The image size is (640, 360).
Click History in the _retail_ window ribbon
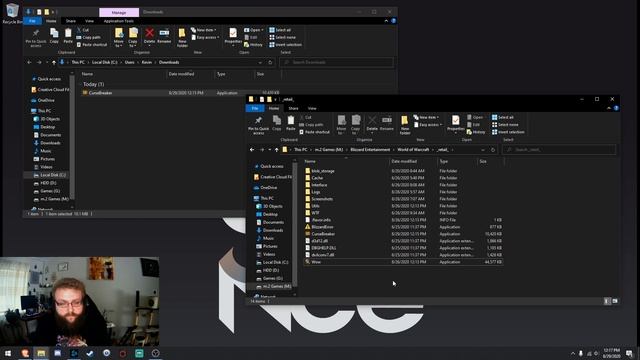[x=476, y=132]
